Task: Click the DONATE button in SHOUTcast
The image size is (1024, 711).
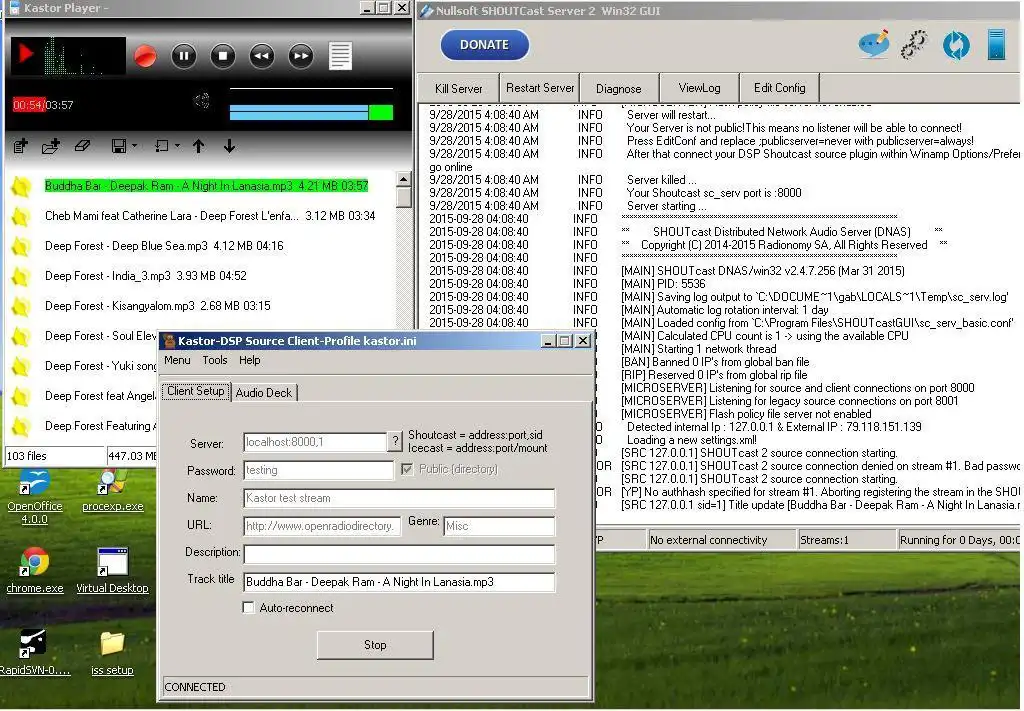Action: pos(485,44)
